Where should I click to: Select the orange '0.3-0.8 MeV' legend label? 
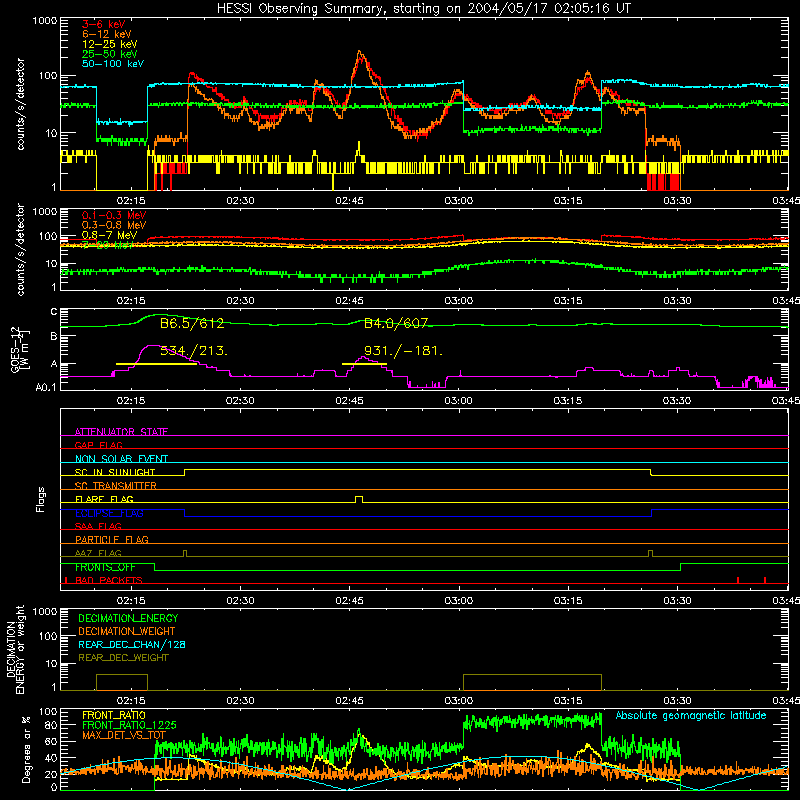114,225
